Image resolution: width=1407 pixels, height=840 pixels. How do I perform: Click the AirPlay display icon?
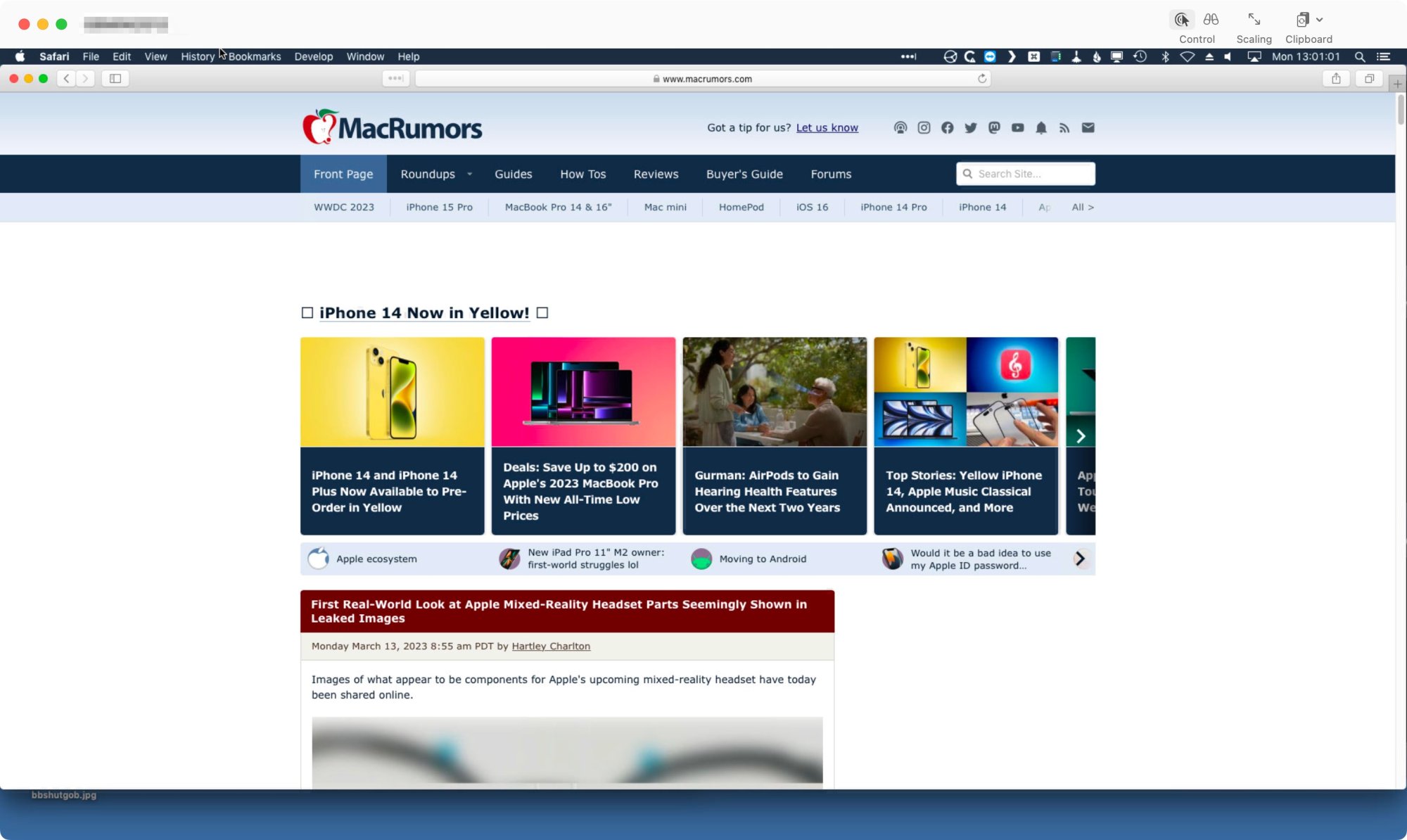pyautogui.click(x=1254, y=57)
